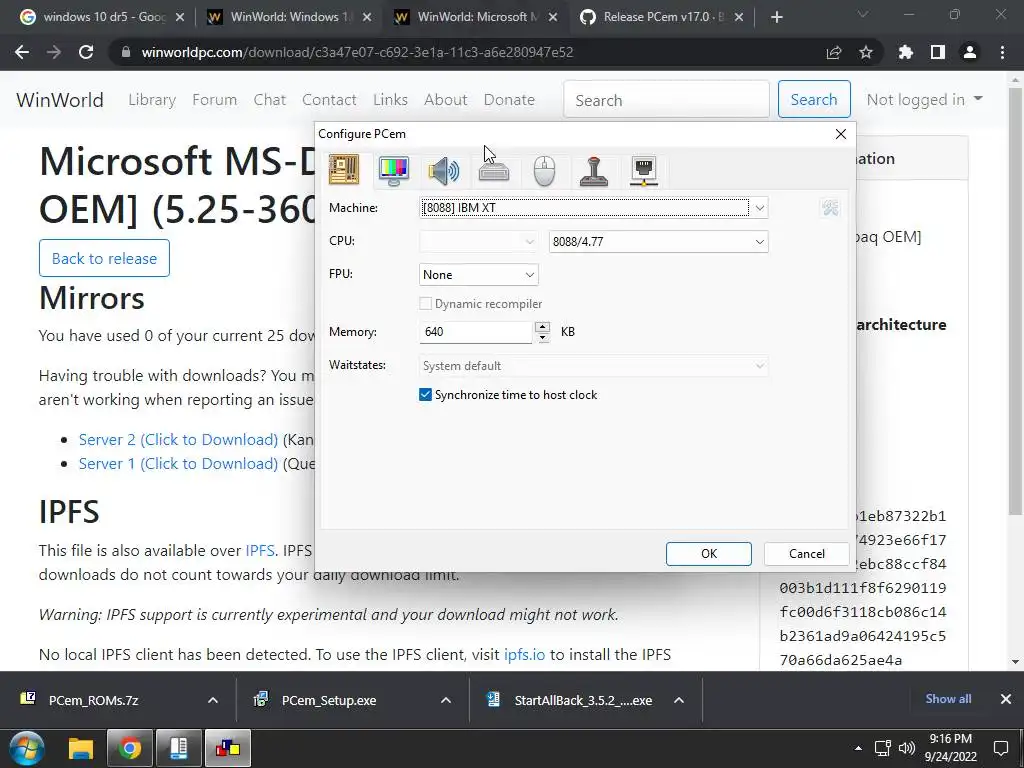Open PCem_ROMs.7z download options arrow
The image size is (1024, 768).
[213, 700]
